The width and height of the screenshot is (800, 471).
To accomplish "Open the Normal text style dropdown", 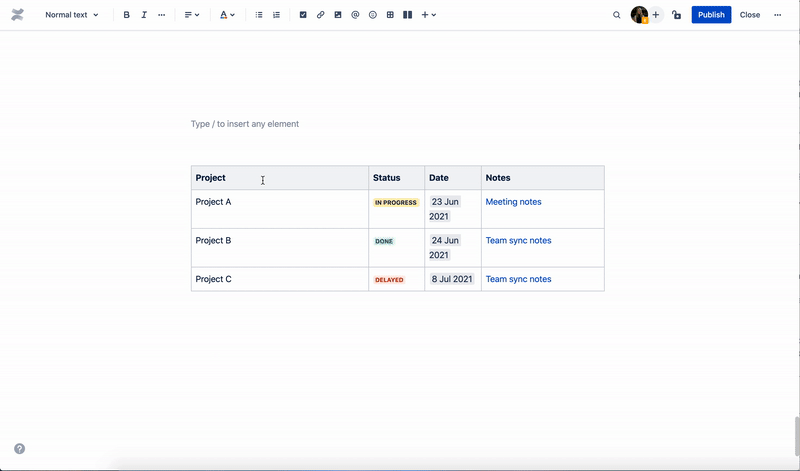I will 71,15.
